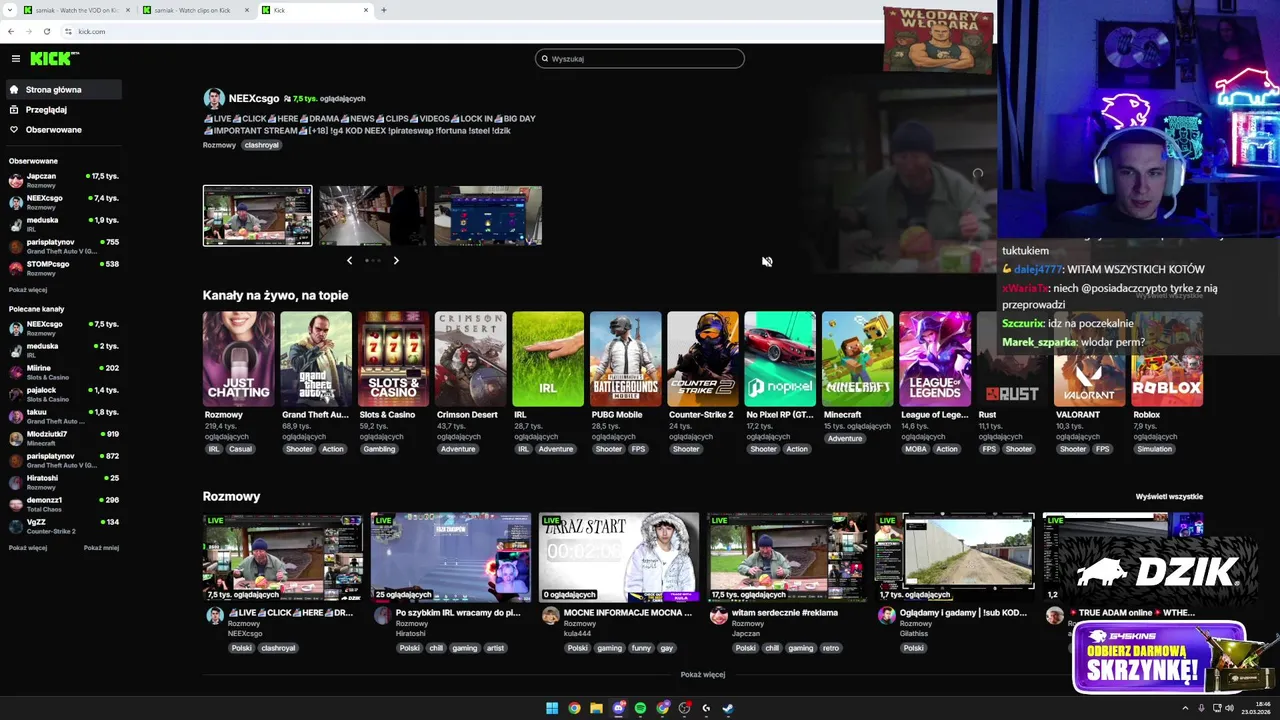Open File Explorer from the taskbar

(596, 708)
